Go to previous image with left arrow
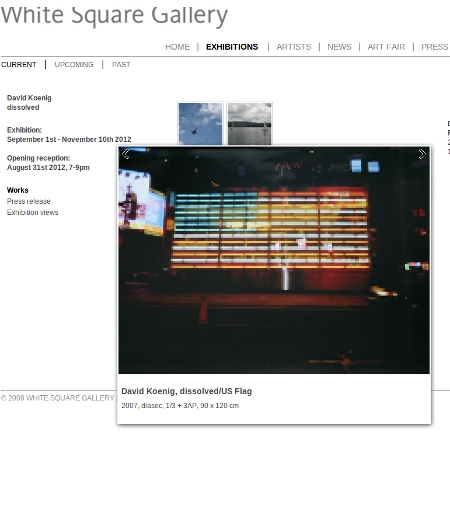450x519 pixels. pos(126,154)
